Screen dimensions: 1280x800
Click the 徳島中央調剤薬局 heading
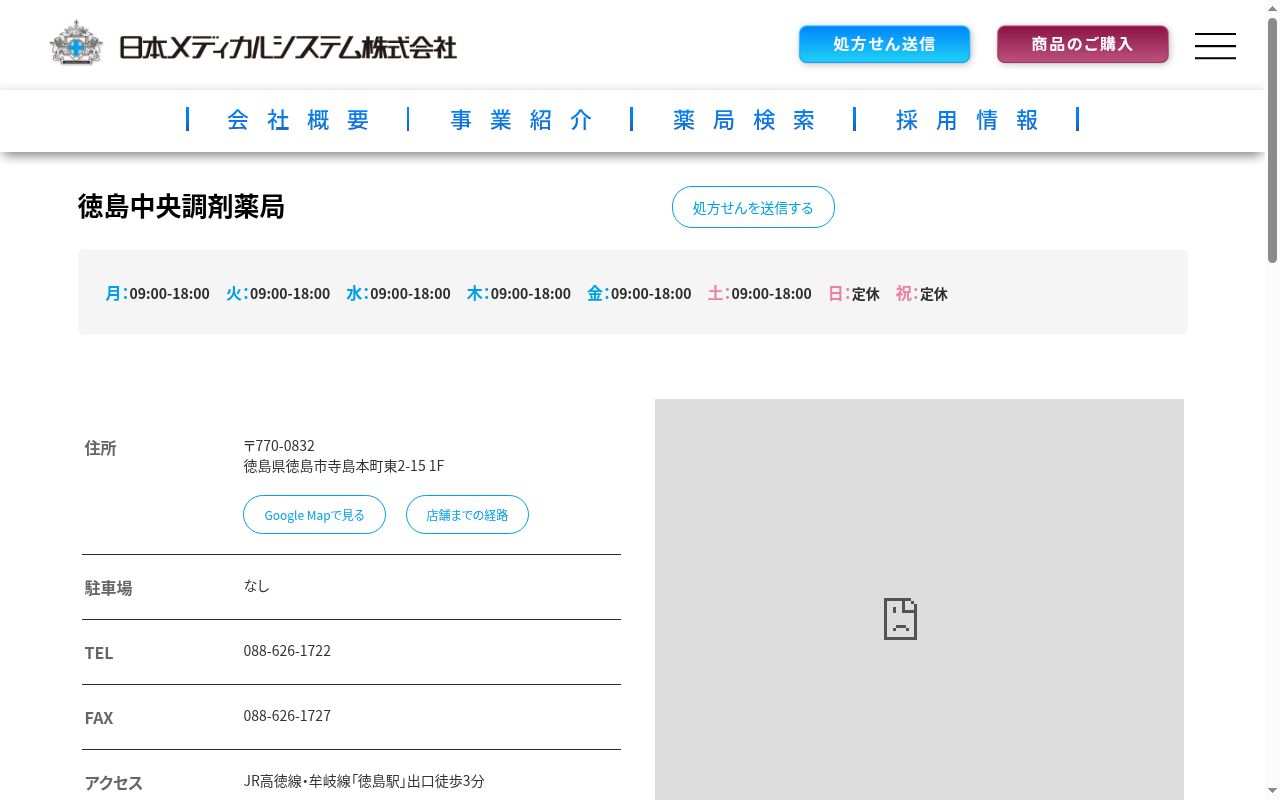tap(181, 207)
